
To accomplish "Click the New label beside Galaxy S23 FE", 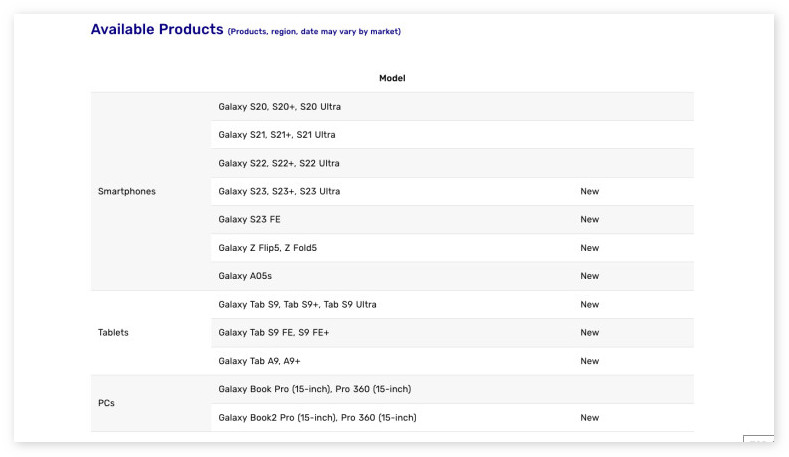I will [x=589, y=220].
